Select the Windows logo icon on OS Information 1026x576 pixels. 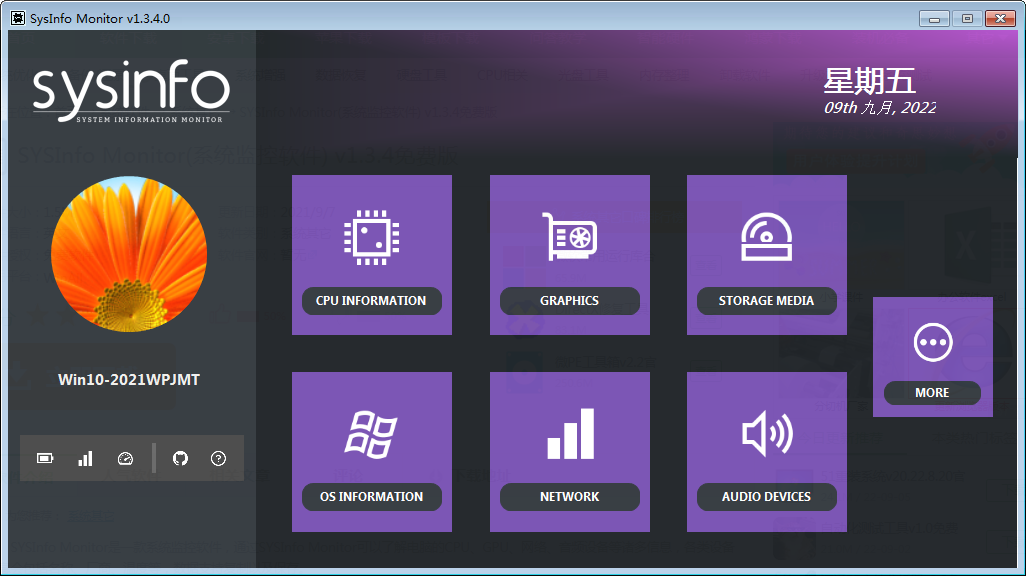point(371,434)
